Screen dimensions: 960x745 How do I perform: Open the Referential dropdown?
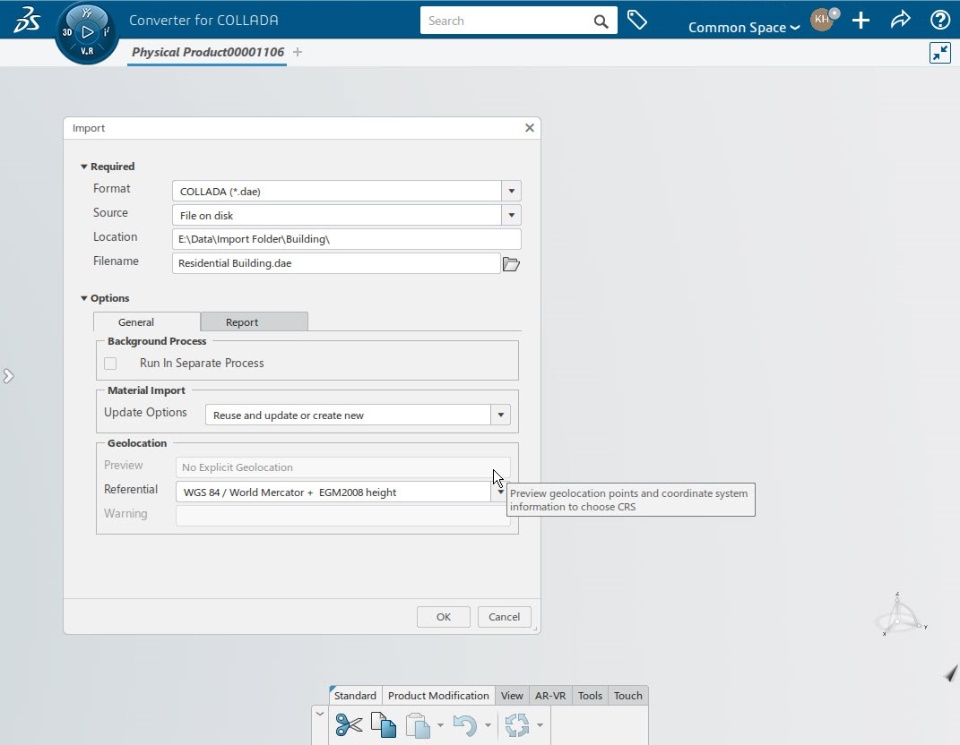500,492
